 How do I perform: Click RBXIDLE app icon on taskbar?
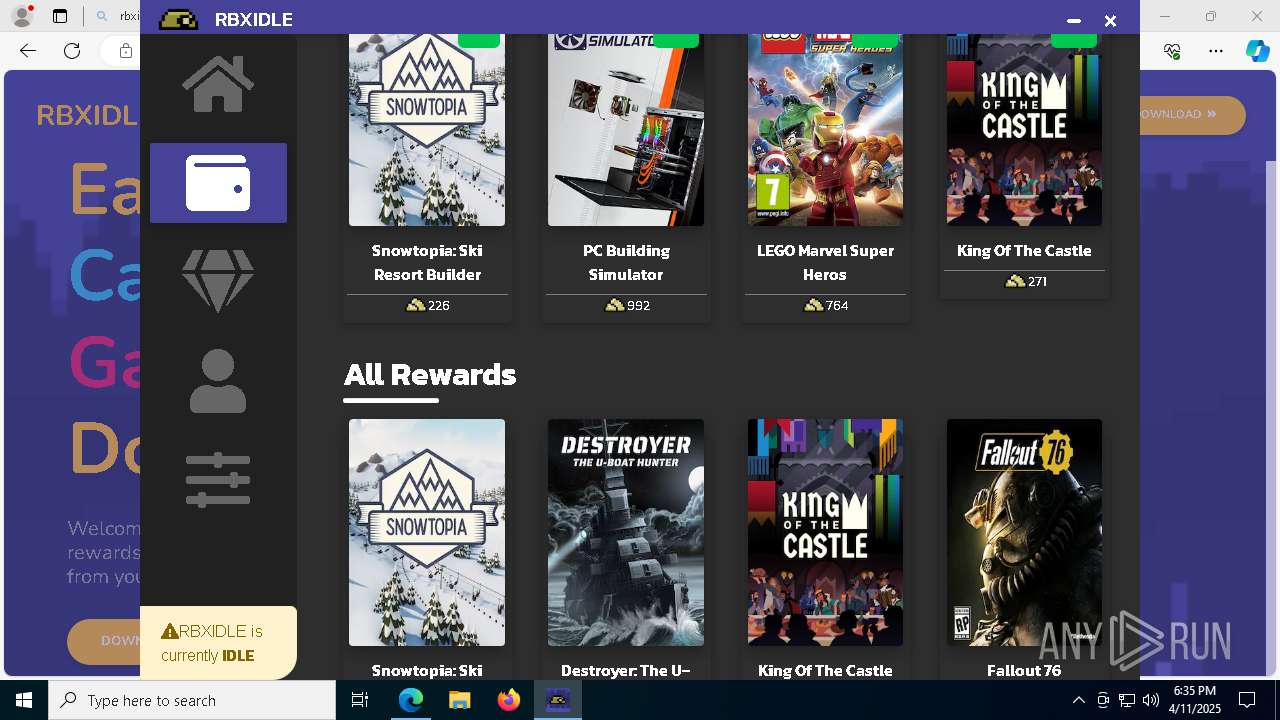pos(558,700)
